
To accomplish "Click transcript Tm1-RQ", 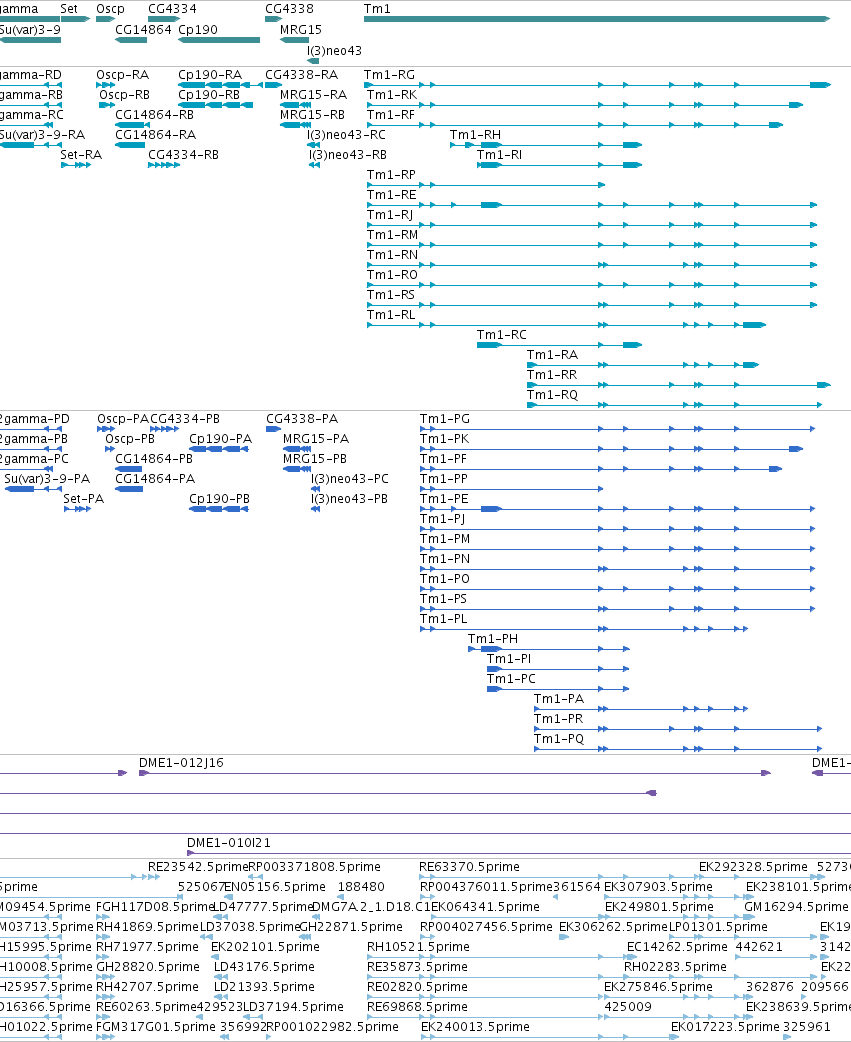I will [x=674, y=404].
